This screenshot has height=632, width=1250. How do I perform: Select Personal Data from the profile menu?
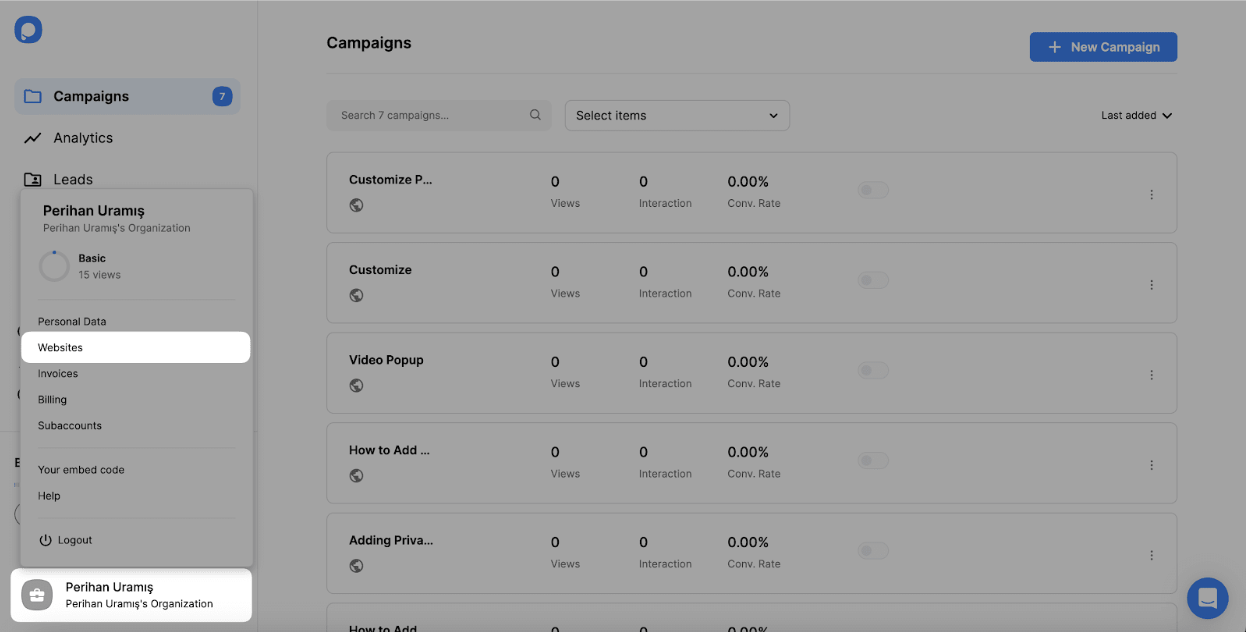tap(72, 321)
